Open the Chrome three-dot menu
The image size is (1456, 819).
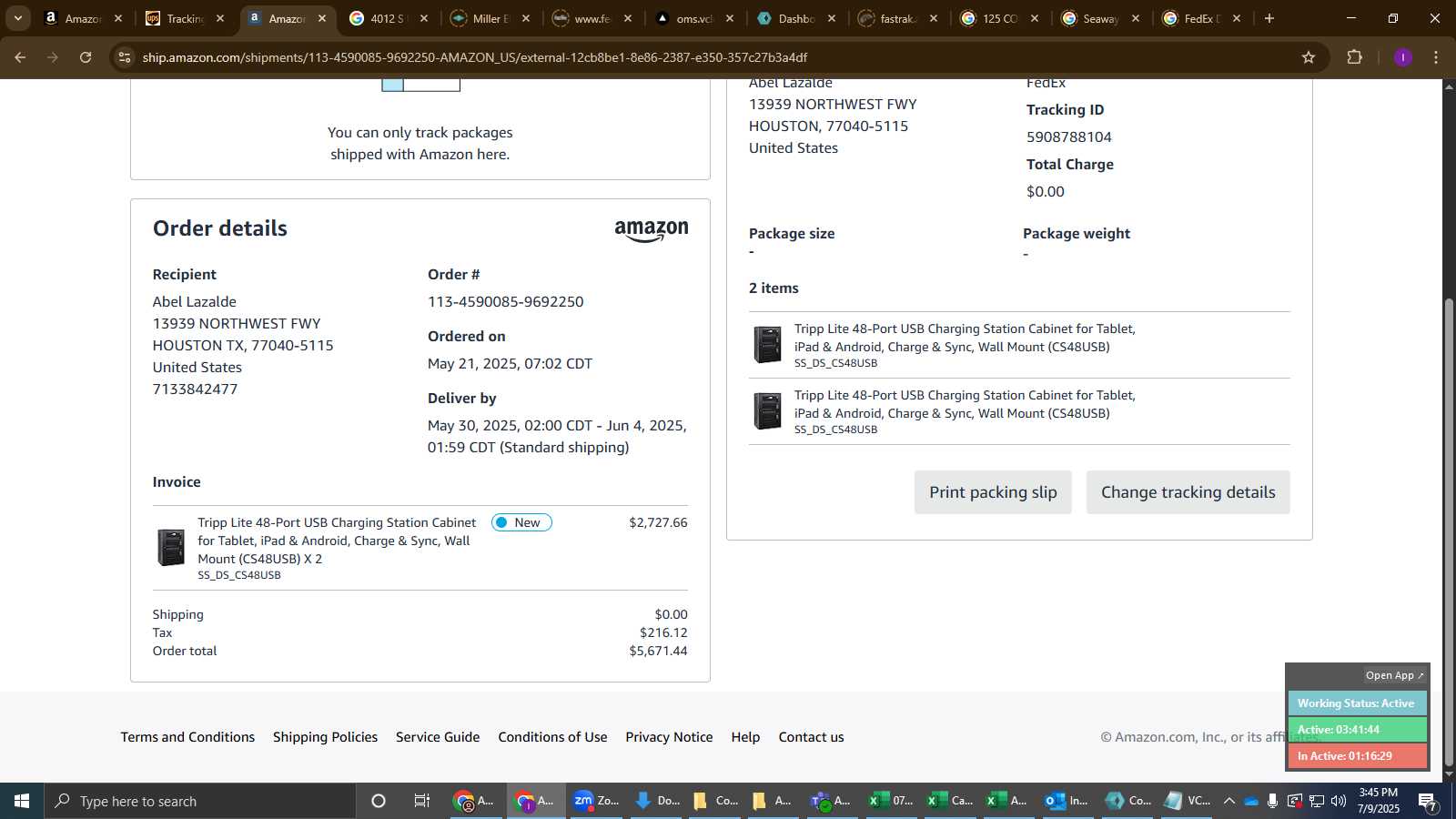tap(1436, 57)
